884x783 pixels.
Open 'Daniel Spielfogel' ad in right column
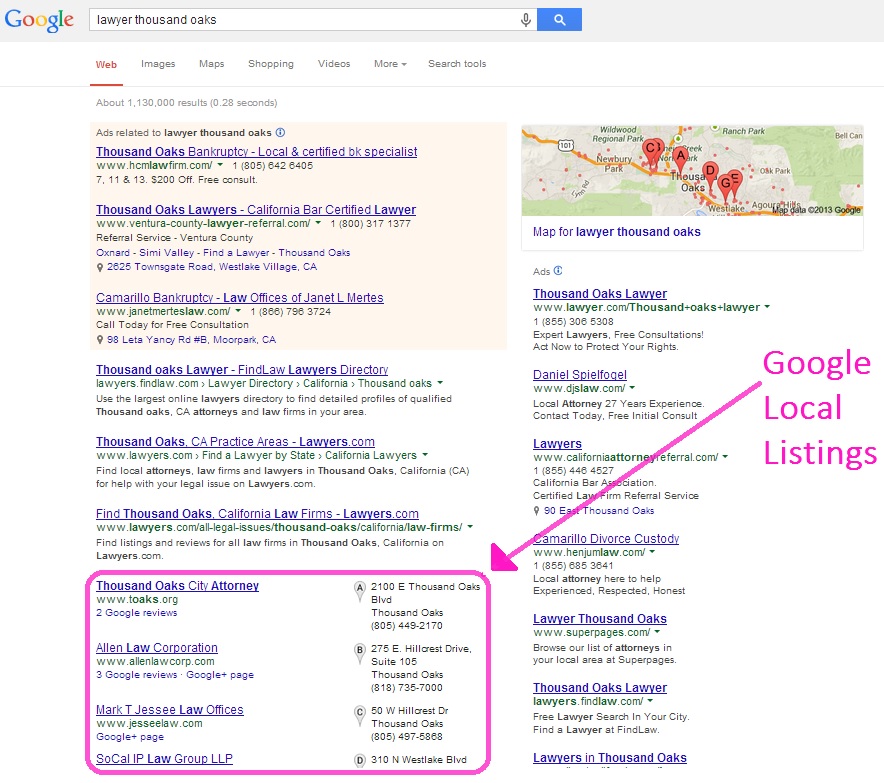point(580,374)
